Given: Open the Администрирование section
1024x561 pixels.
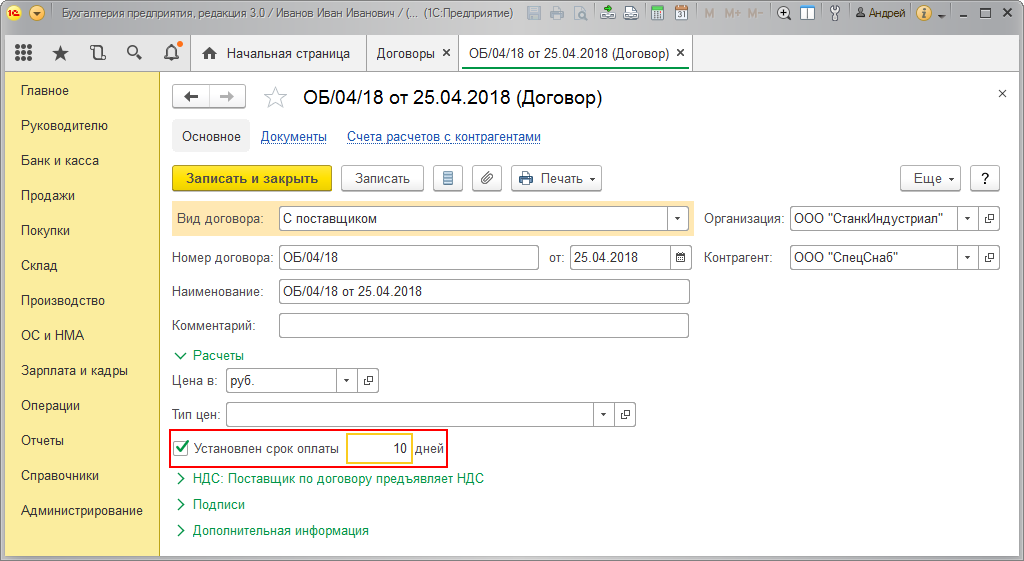Looking at the screenshot, I should pos(82,511).
